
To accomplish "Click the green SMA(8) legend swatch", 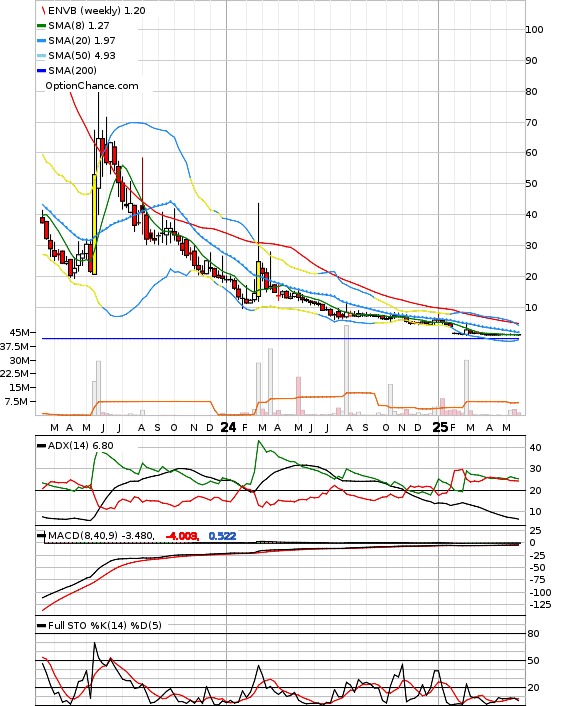I will tap(41, 26).
